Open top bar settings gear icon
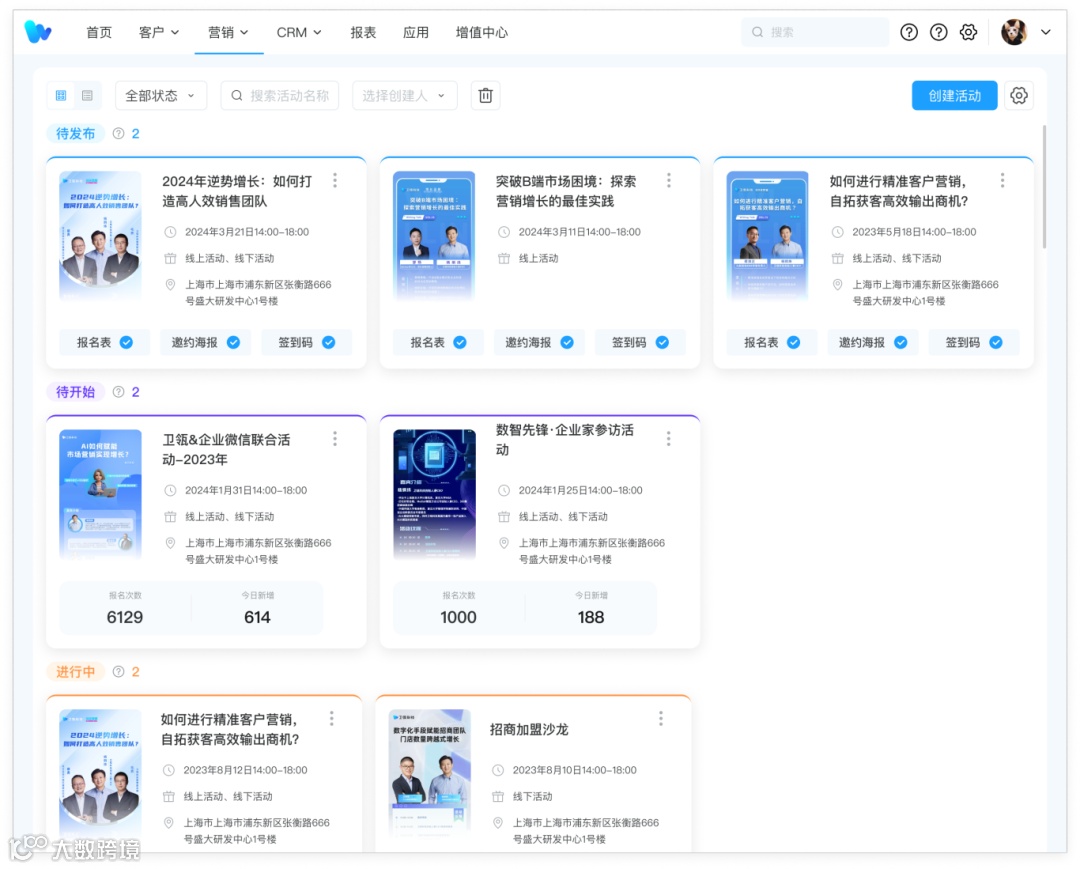Screen dimensions: 1080x869 coord(968,32)
